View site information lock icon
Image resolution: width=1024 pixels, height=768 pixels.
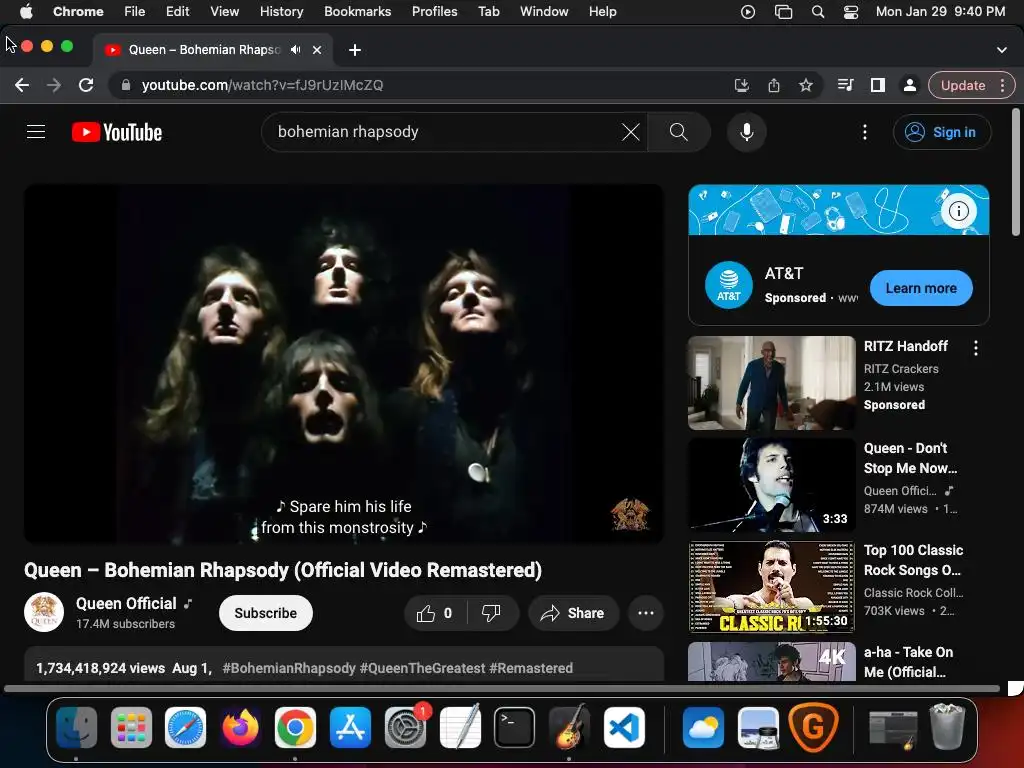click(126, 85)
